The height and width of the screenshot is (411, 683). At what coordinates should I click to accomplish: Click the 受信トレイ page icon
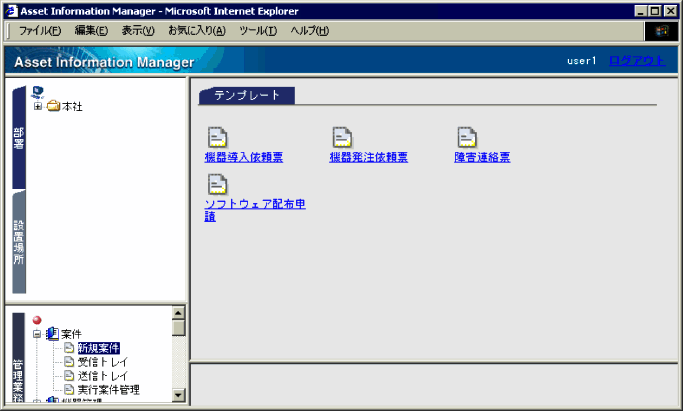69,361
